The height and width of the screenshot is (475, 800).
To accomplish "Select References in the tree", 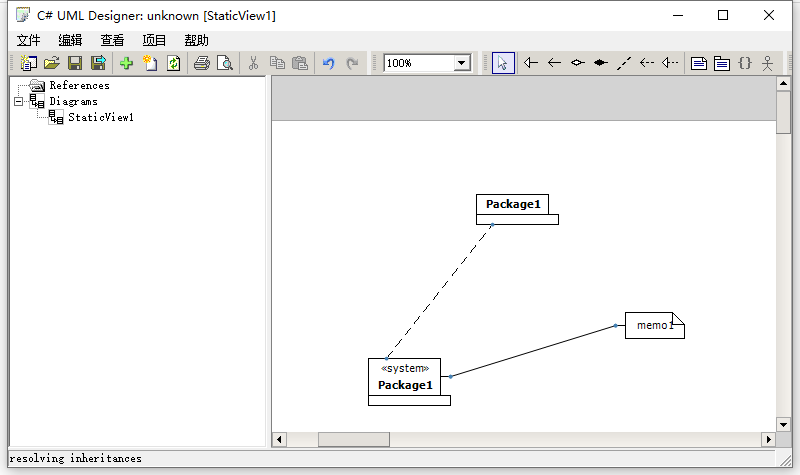I will [x=80, y=86].
